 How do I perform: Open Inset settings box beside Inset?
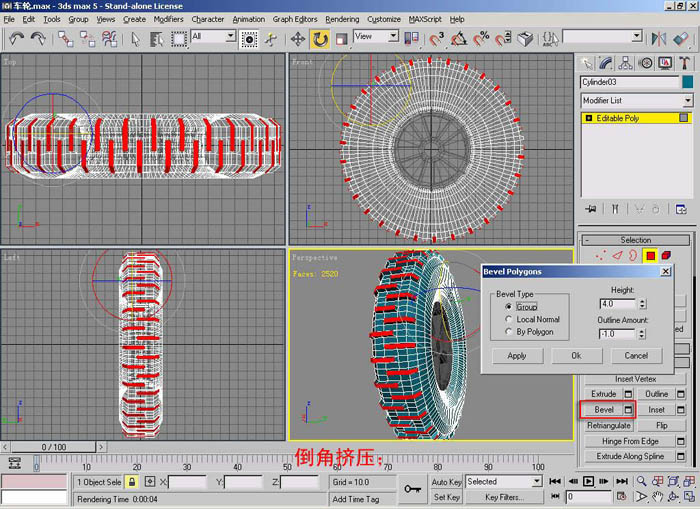(x=681, y=409)
